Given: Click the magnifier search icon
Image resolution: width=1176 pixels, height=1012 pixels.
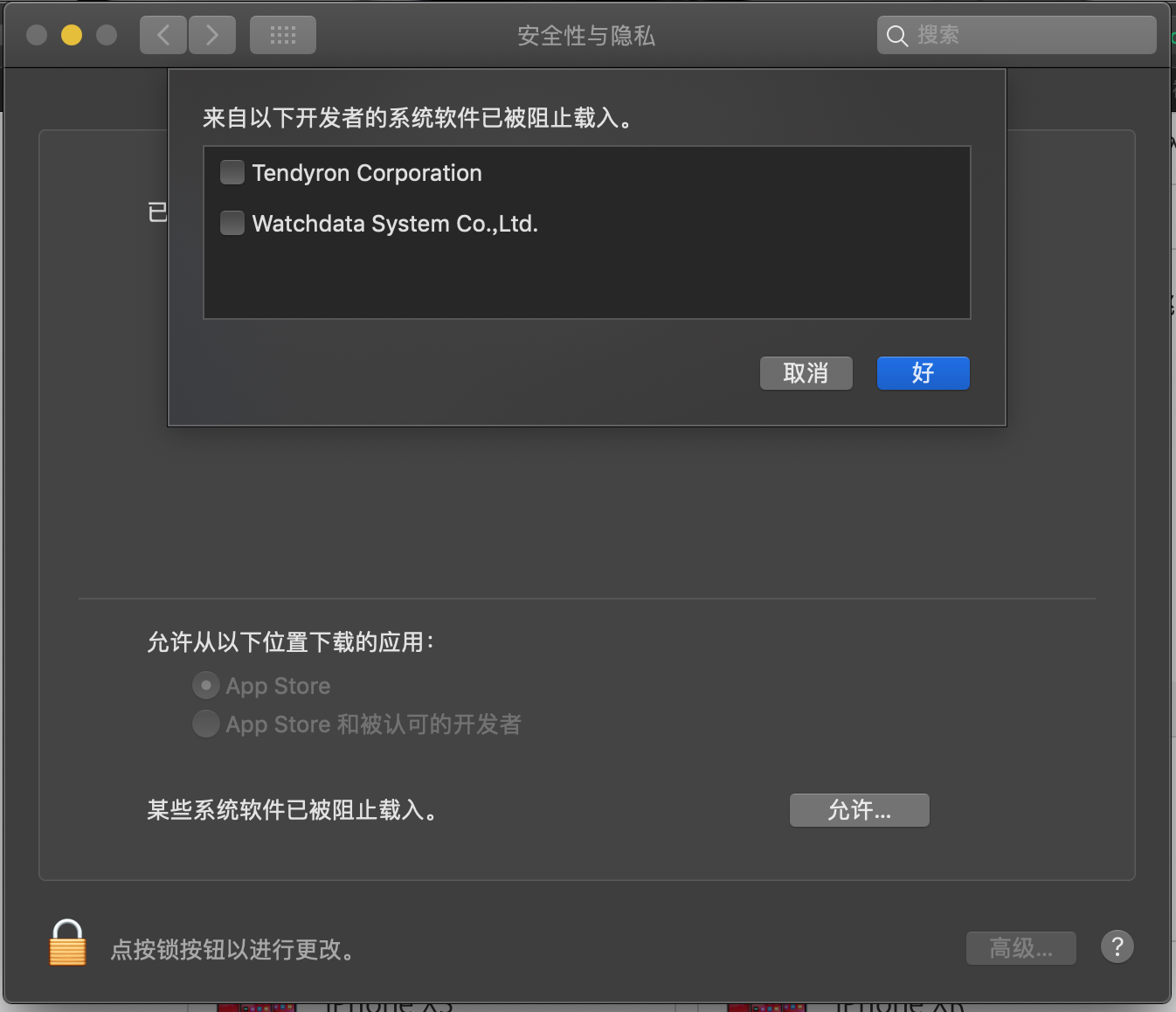Looking at the screenshot, I should tap(897, 36).
